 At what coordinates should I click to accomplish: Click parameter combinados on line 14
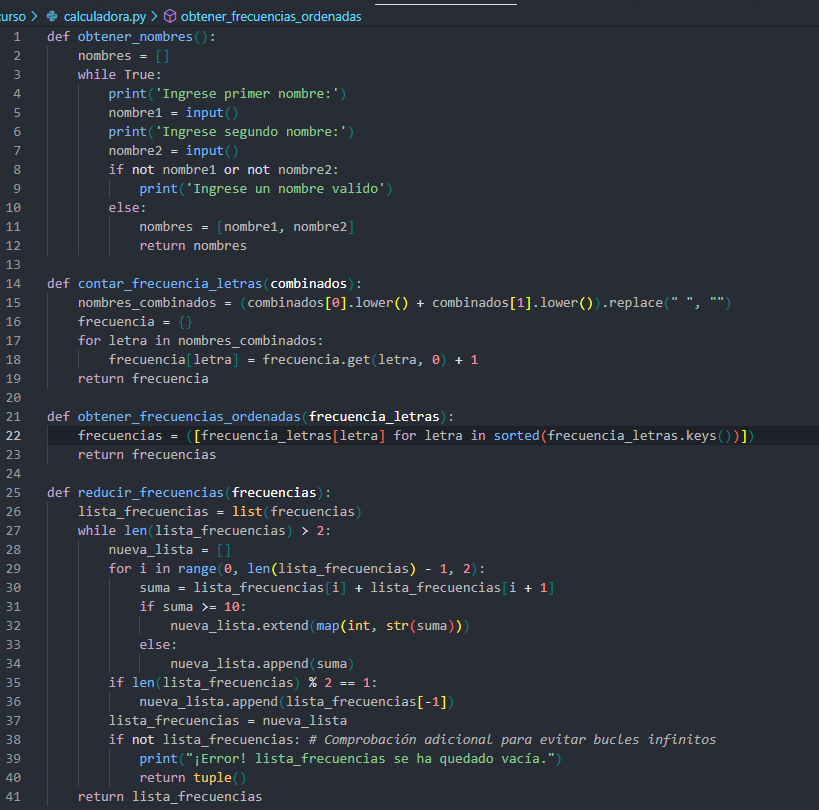tap(308, 284)
